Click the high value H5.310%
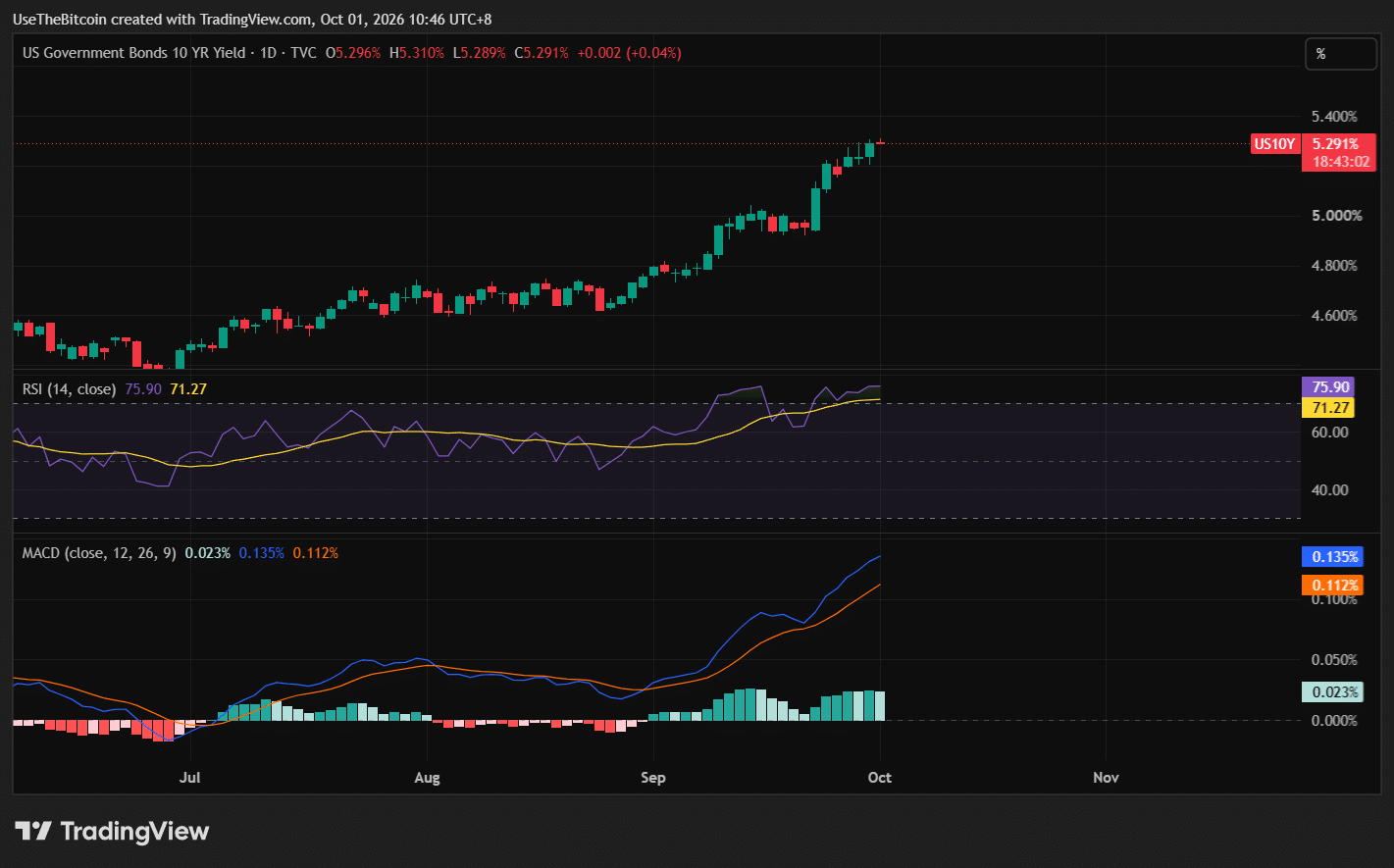Image resolution: width=1394 pixels, height=868 pixels. coord(417,53)
